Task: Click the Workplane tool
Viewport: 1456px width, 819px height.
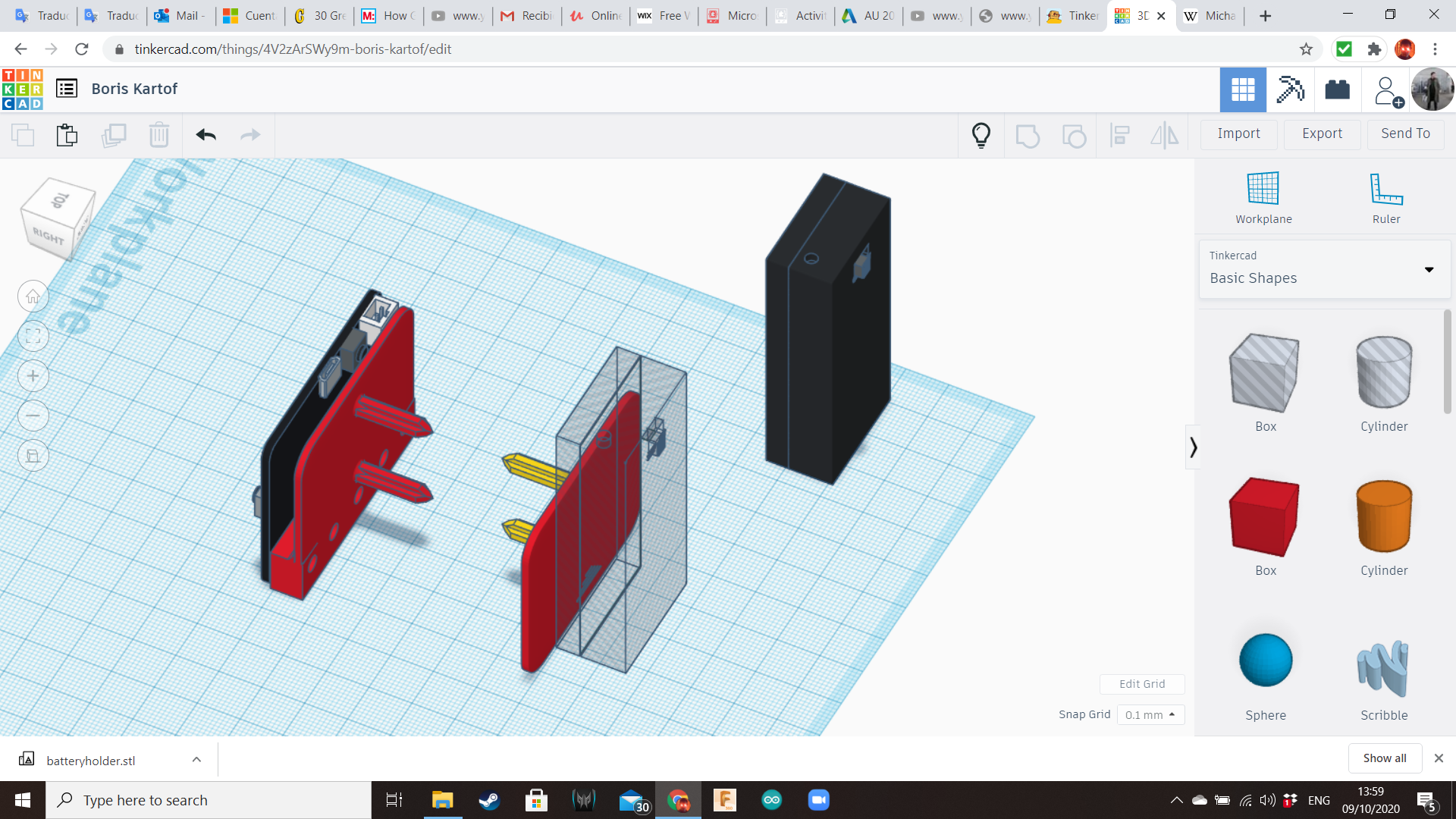Action: click(1262, 196)
